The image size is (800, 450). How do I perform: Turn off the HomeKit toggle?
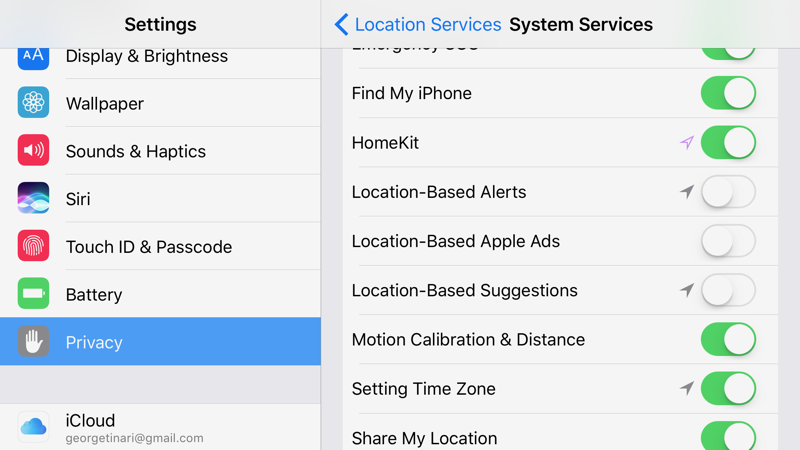click(x=728, y=143)
